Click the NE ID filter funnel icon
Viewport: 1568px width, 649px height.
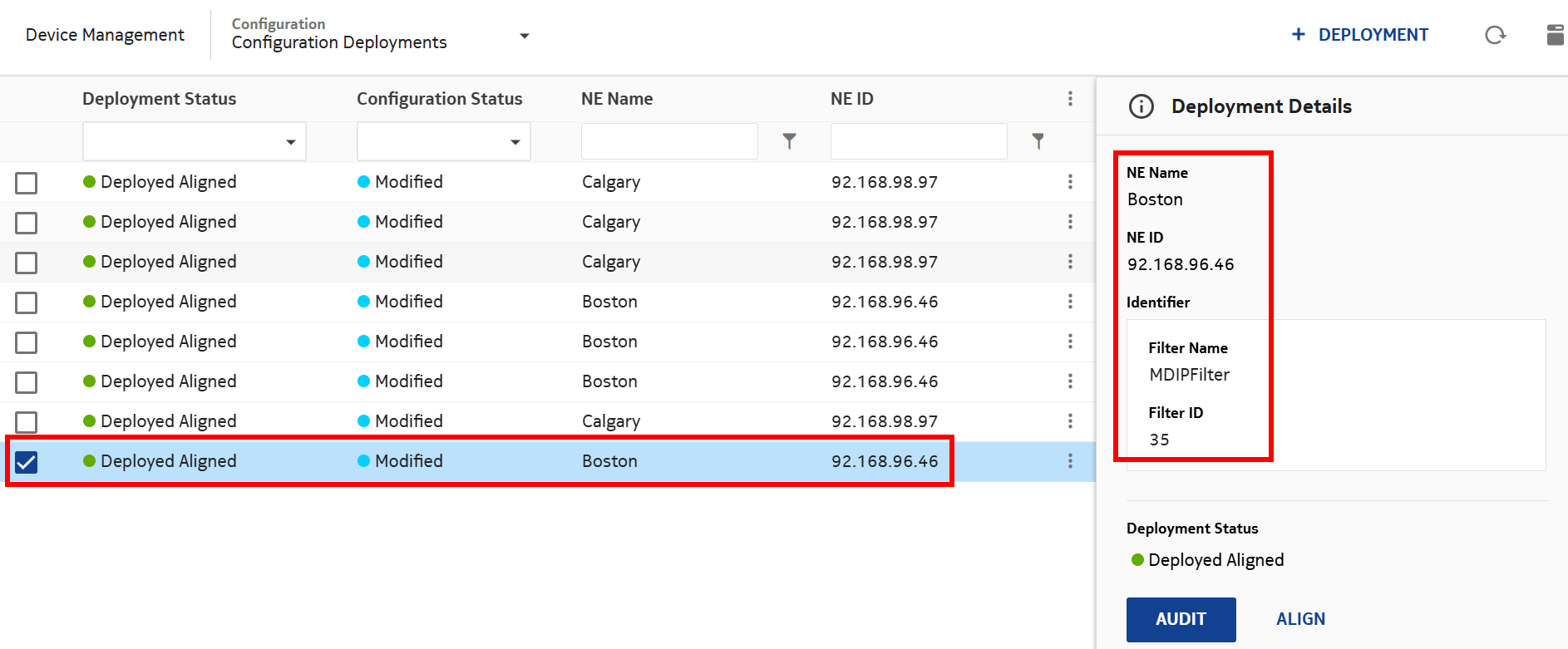pos(1038,141)
